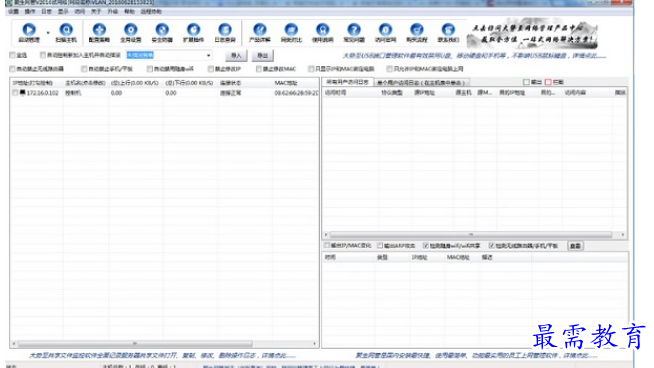Open the highlighted policy combo box
Viewport: 654px width, 368px height.
[169, 55]
